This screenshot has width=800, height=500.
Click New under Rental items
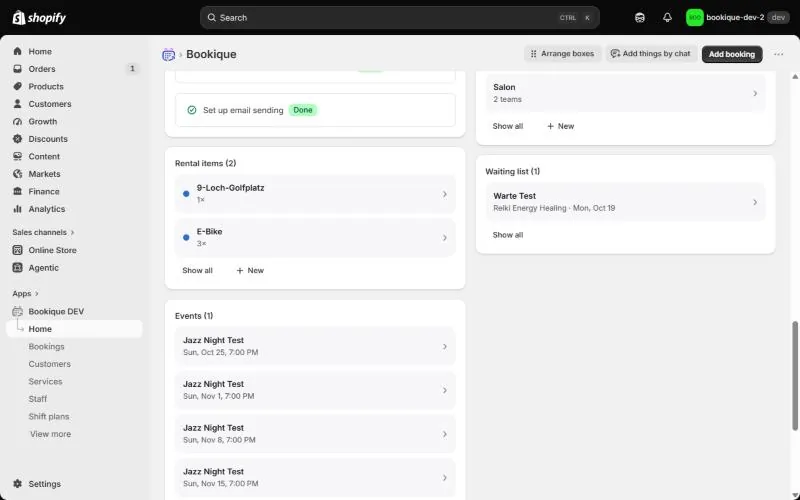[250, 270]
